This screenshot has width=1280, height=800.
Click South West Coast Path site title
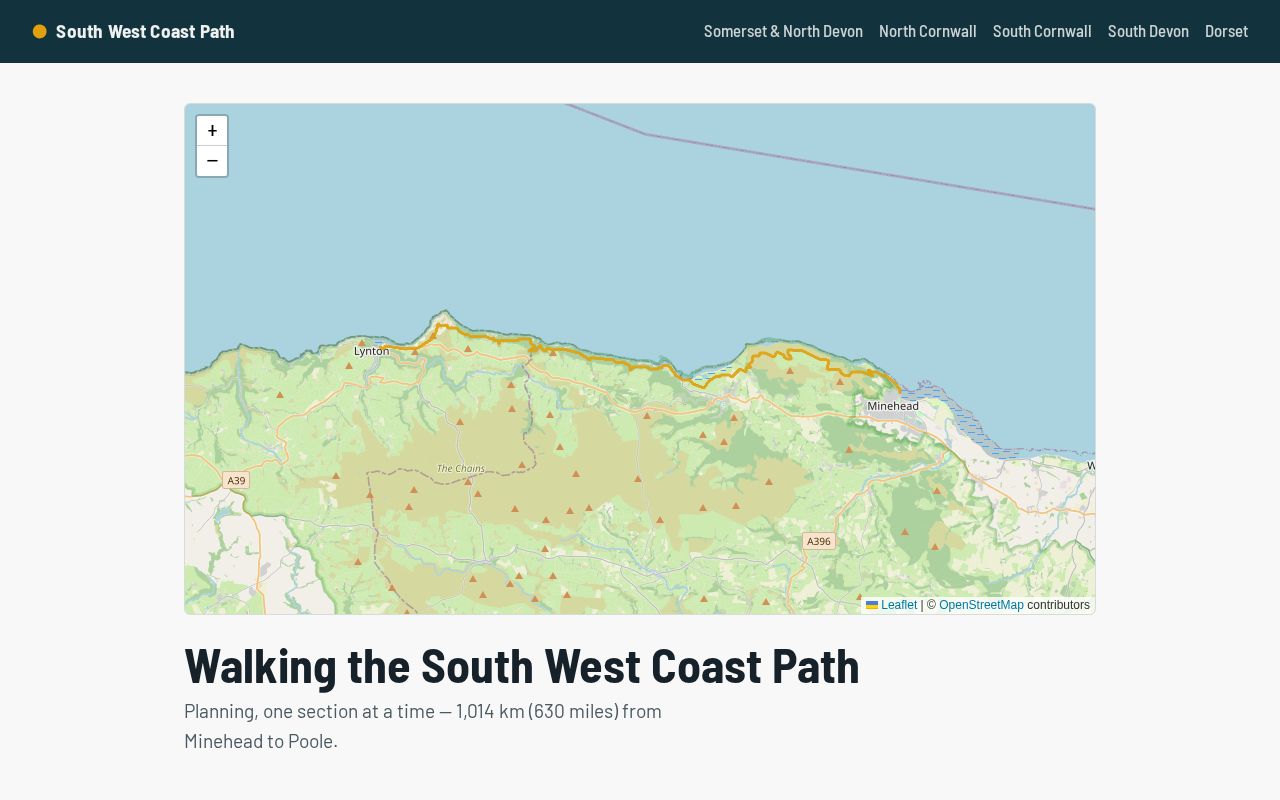[145, 31]
